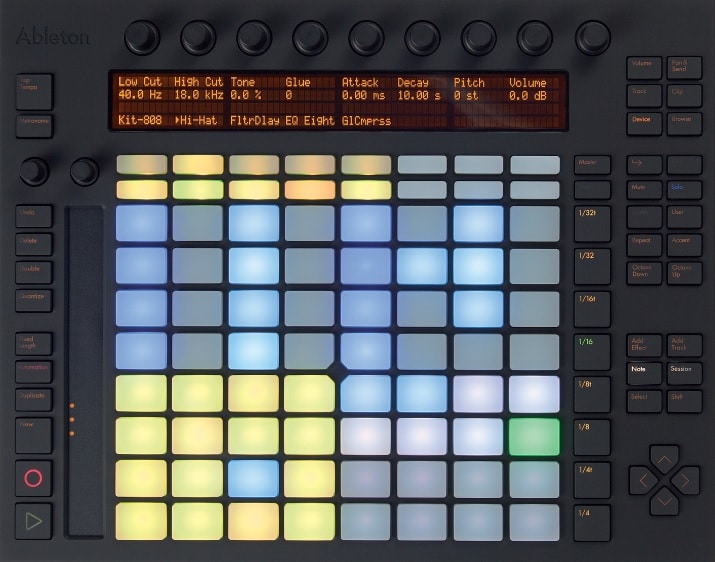Click the Add Track button

click(684, 346)
